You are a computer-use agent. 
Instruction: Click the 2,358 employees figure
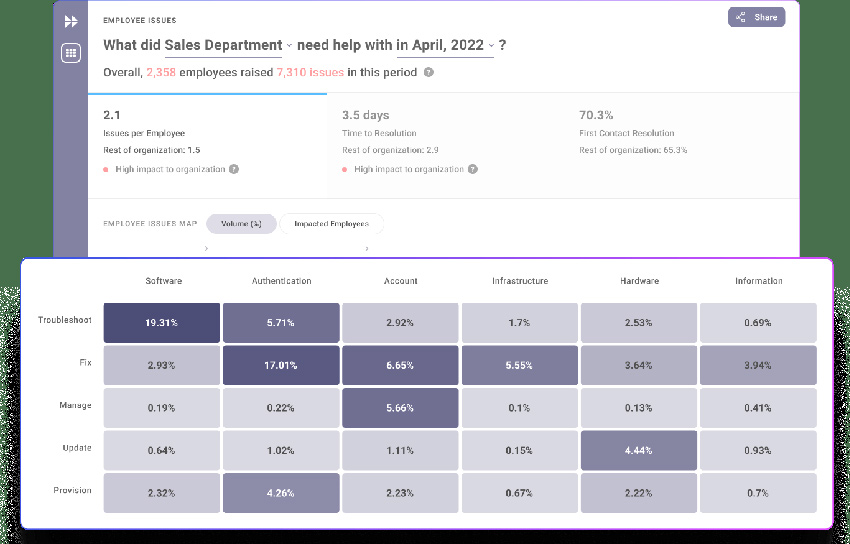click(x=161, y=73)
